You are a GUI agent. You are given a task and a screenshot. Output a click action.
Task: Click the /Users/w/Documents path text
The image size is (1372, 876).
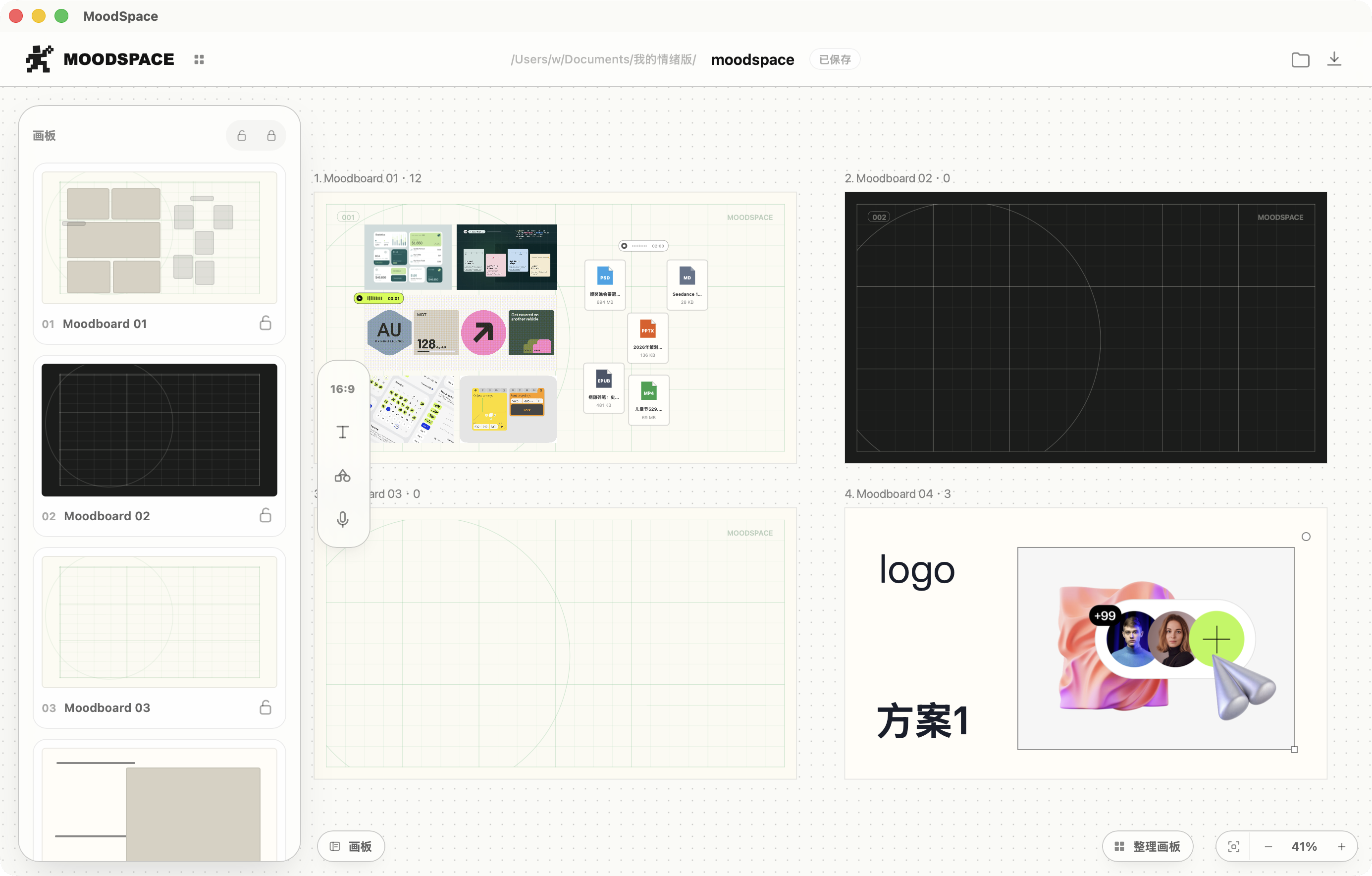click(603, 59)
